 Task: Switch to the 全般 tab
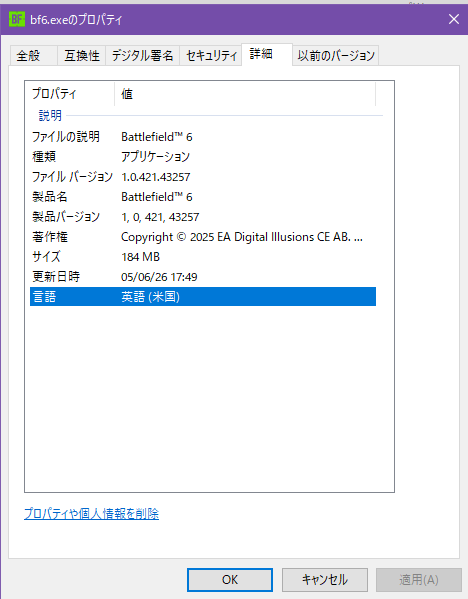point(34,56)
